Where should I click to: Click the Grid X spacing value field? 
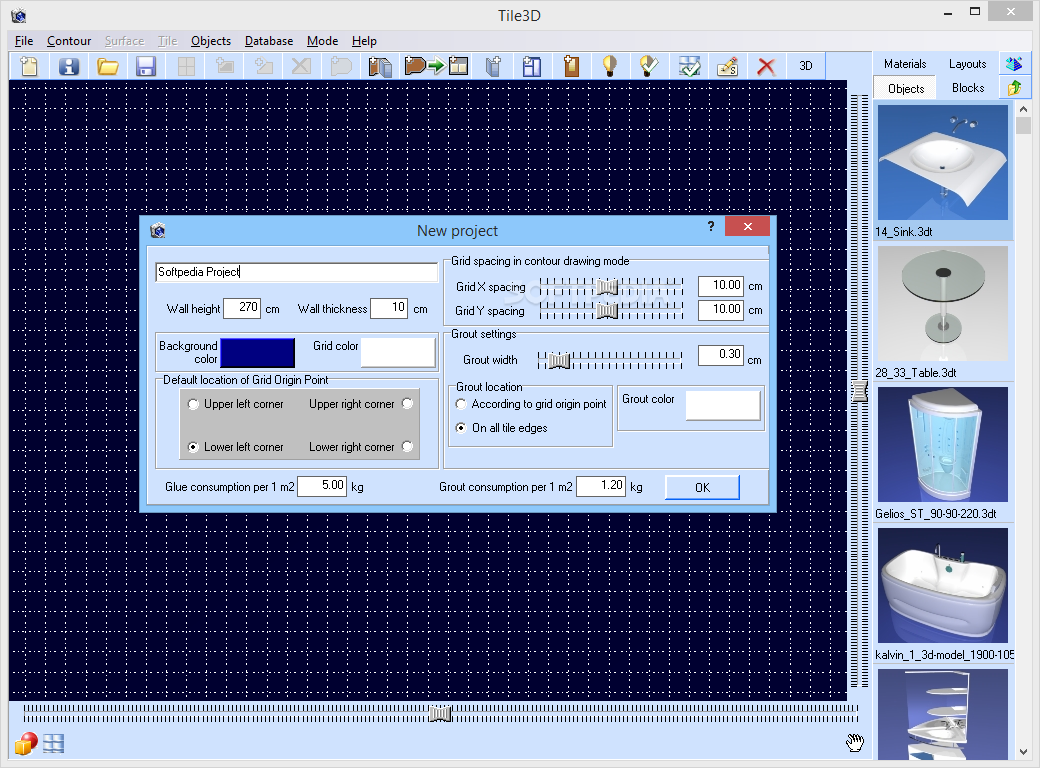point(721,286)
